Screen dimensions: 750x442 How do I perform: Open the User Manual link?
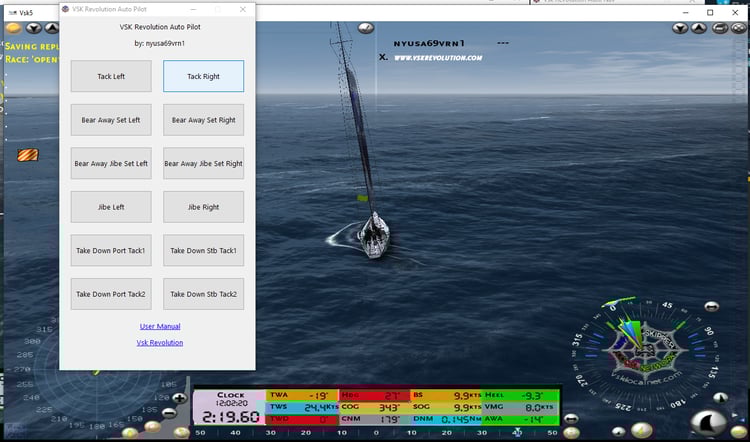160,326
